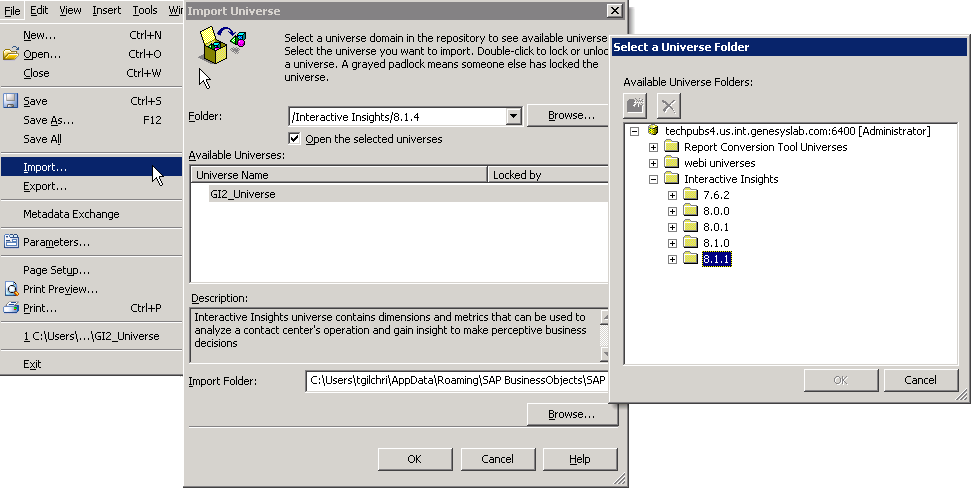Screen dimensions: 971x488
Task: Click the Print printer icon in File menu
Action: coord(11,308)
